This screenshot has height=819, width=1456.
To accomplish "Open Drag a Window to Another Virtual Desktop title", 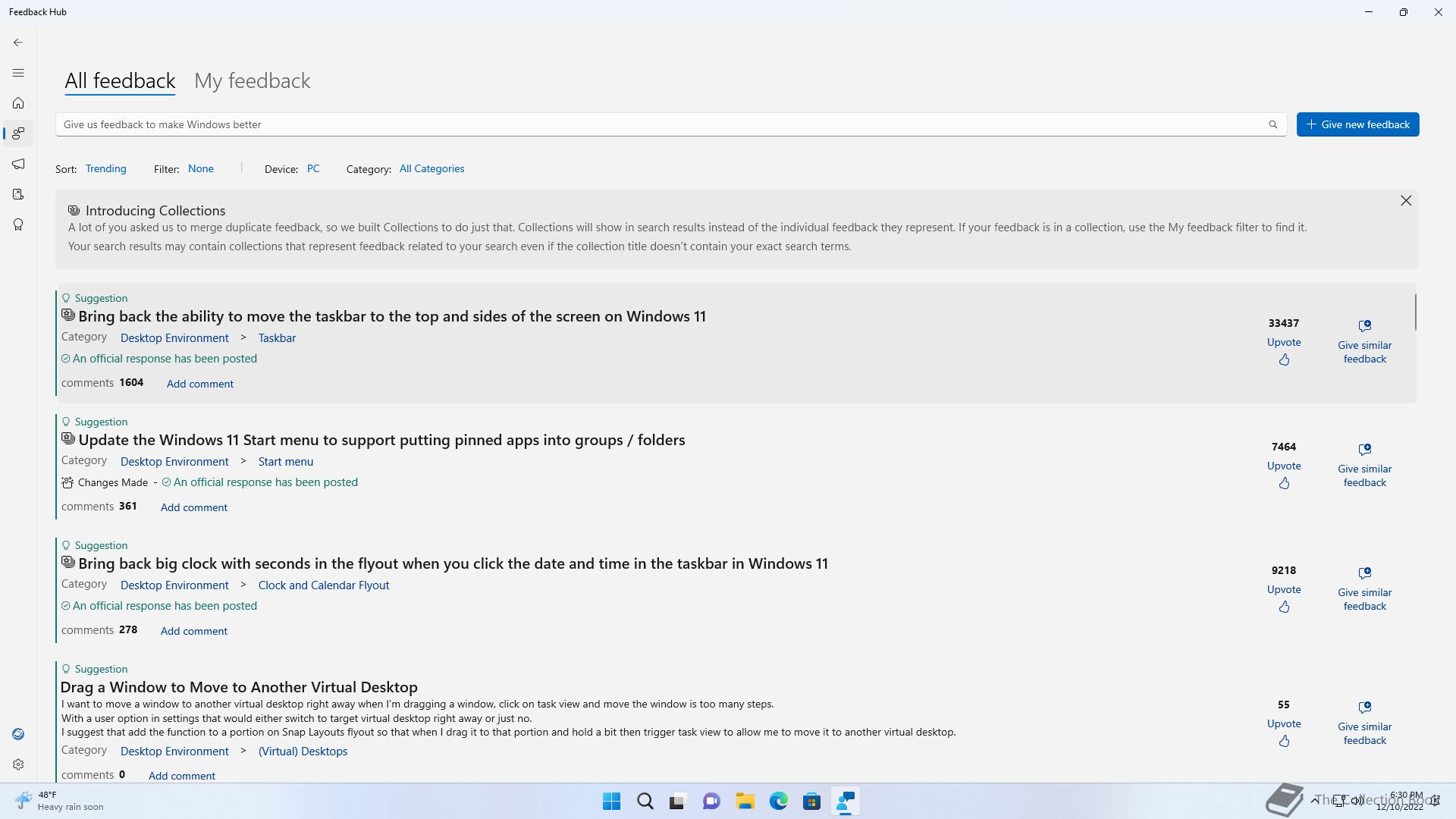I will click(239, 687).
